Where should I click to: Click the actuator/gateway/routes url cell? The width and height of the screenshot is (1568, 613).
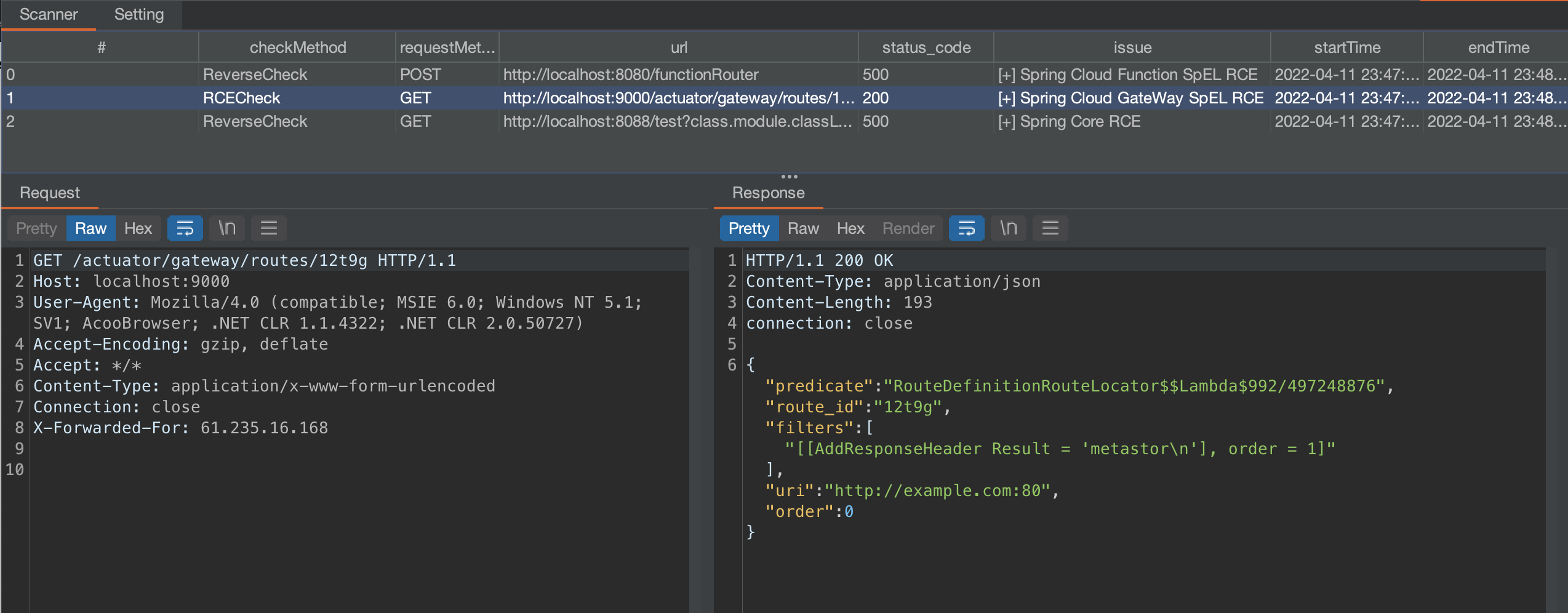click(679, 98)
